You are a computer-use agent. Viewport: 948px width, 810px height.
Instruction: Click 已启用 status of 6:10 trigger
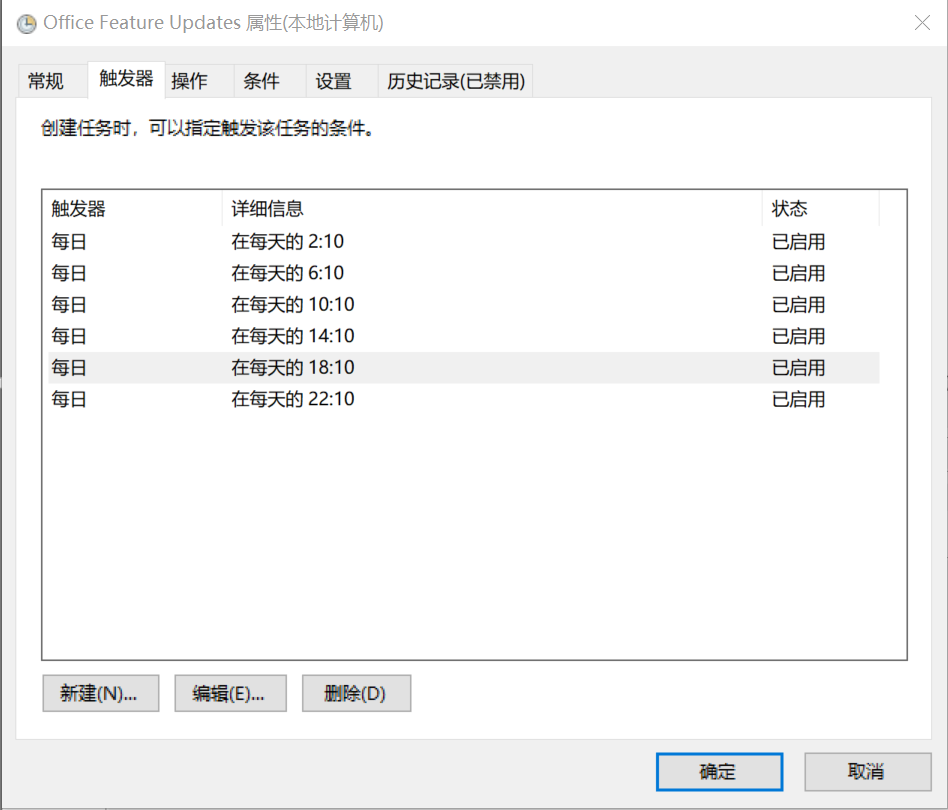[798, 273]
